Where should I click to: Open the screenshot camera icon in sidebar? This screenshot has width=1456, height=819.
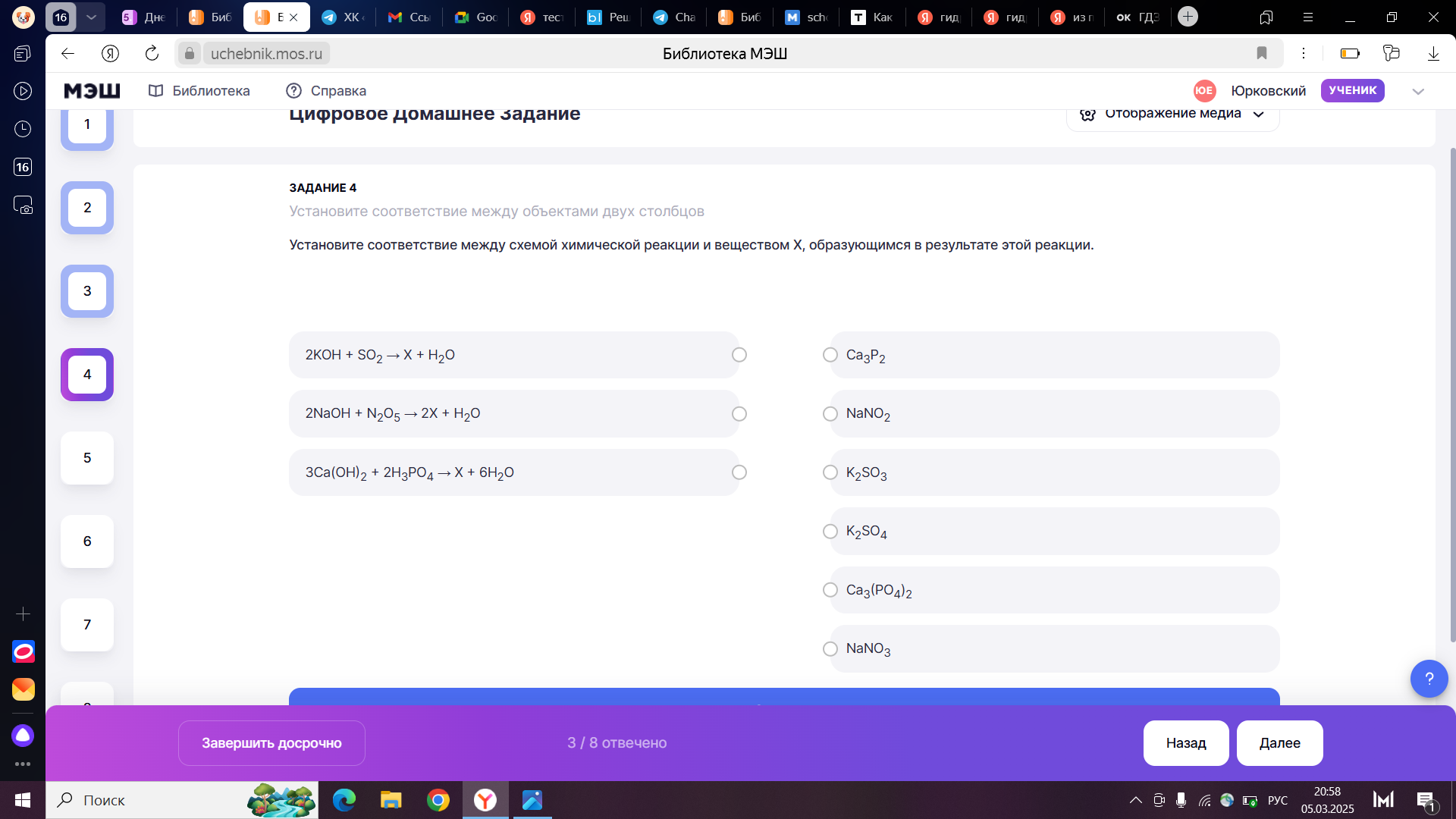pyautogui.click(x=23, y=205)
